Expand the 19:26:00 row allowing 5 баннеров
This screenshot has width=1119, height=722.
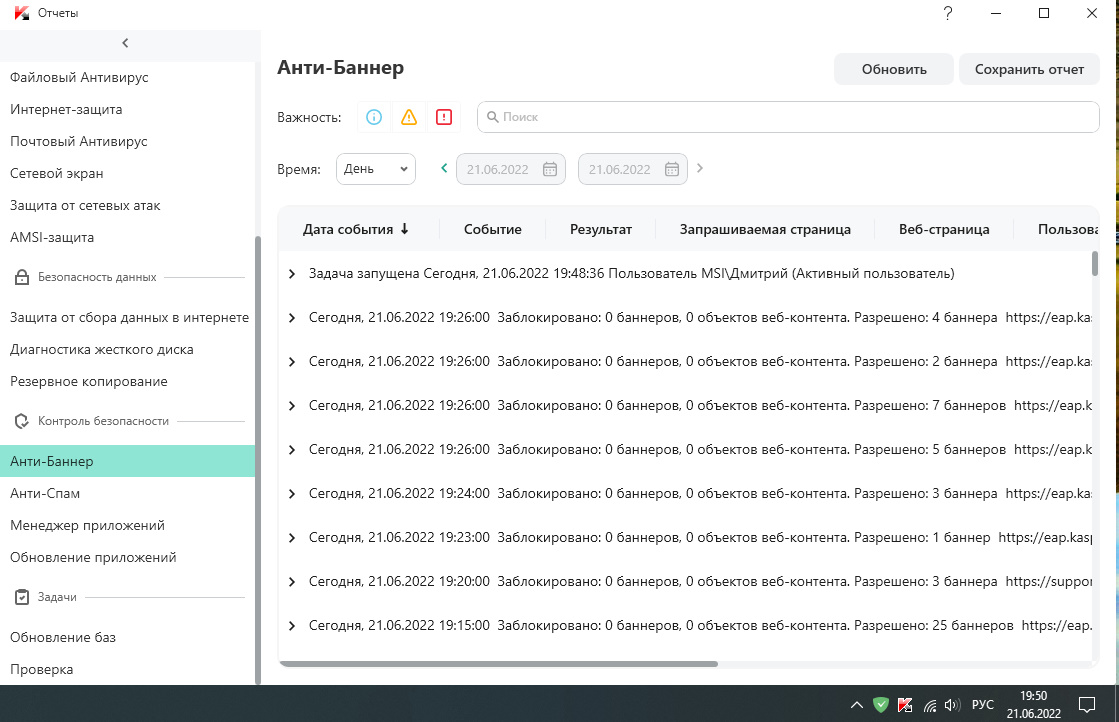point(292,450)
